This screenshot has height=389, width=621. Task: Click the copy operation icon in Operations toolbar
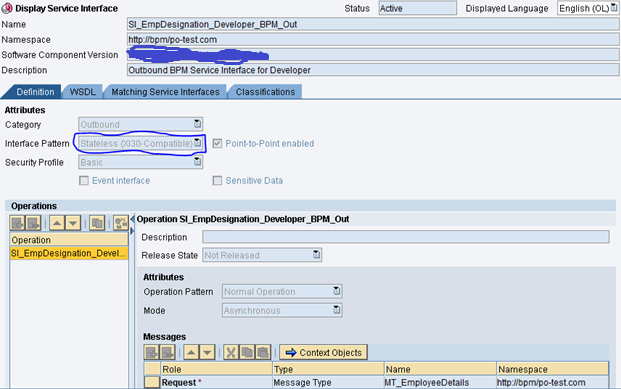(x=97, y=223)
